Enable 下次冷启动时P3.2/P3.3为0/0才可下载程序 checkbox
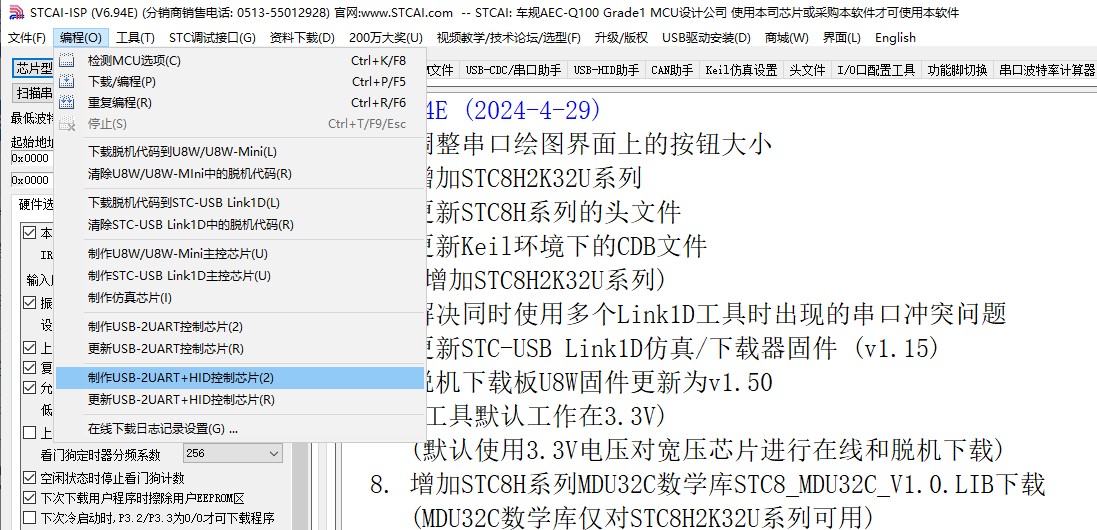Viewport: 1097px width, 530px height. pos(29,519)
